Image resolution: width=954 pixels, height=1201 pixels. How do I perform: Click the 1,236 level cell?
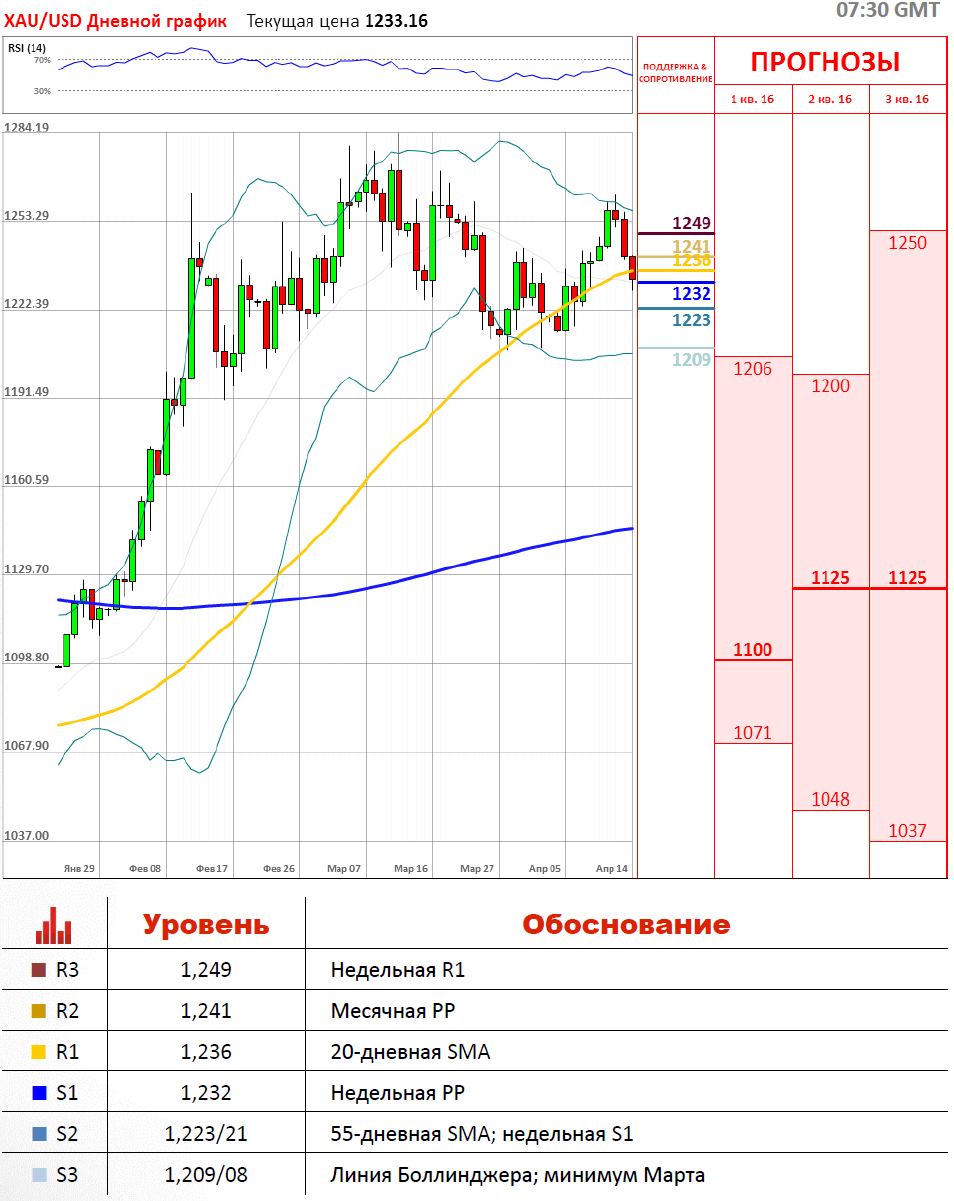pyautogui.click(x=206, y=1052)
